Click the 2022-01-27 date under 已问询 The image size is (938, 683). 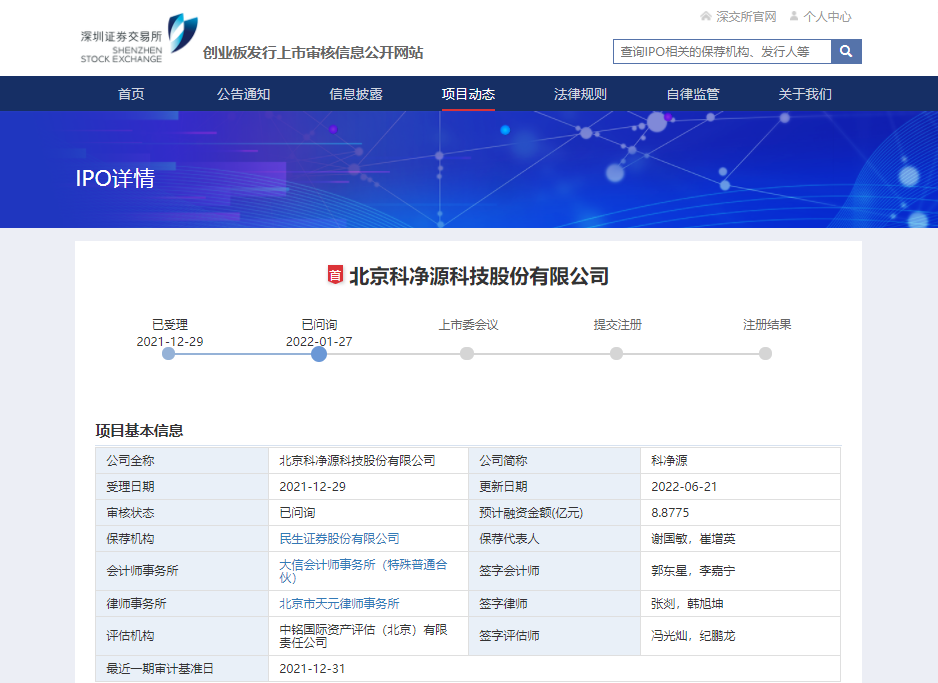point(319,342)
